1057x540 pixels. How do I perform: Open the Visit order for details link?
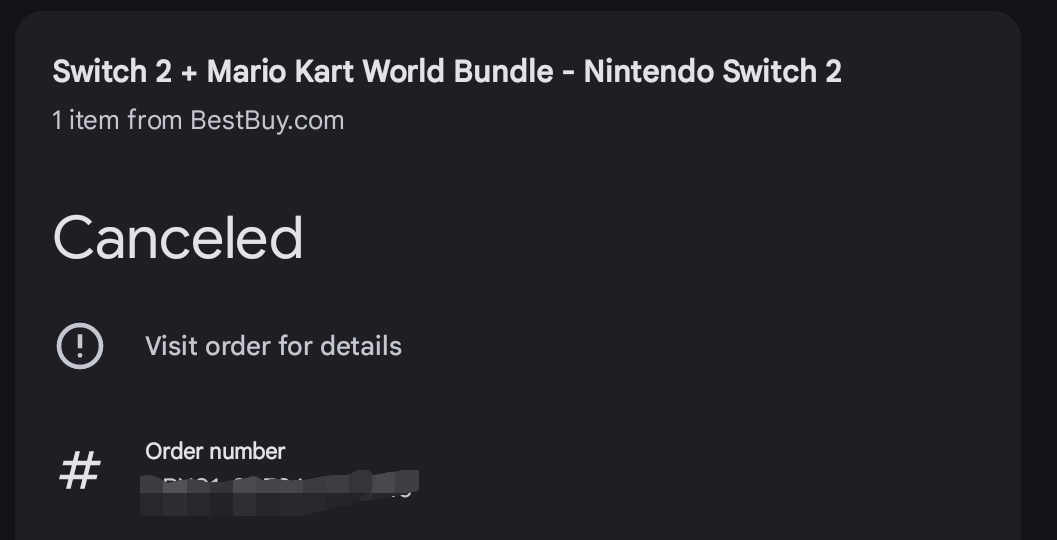[x=273, y=346]
